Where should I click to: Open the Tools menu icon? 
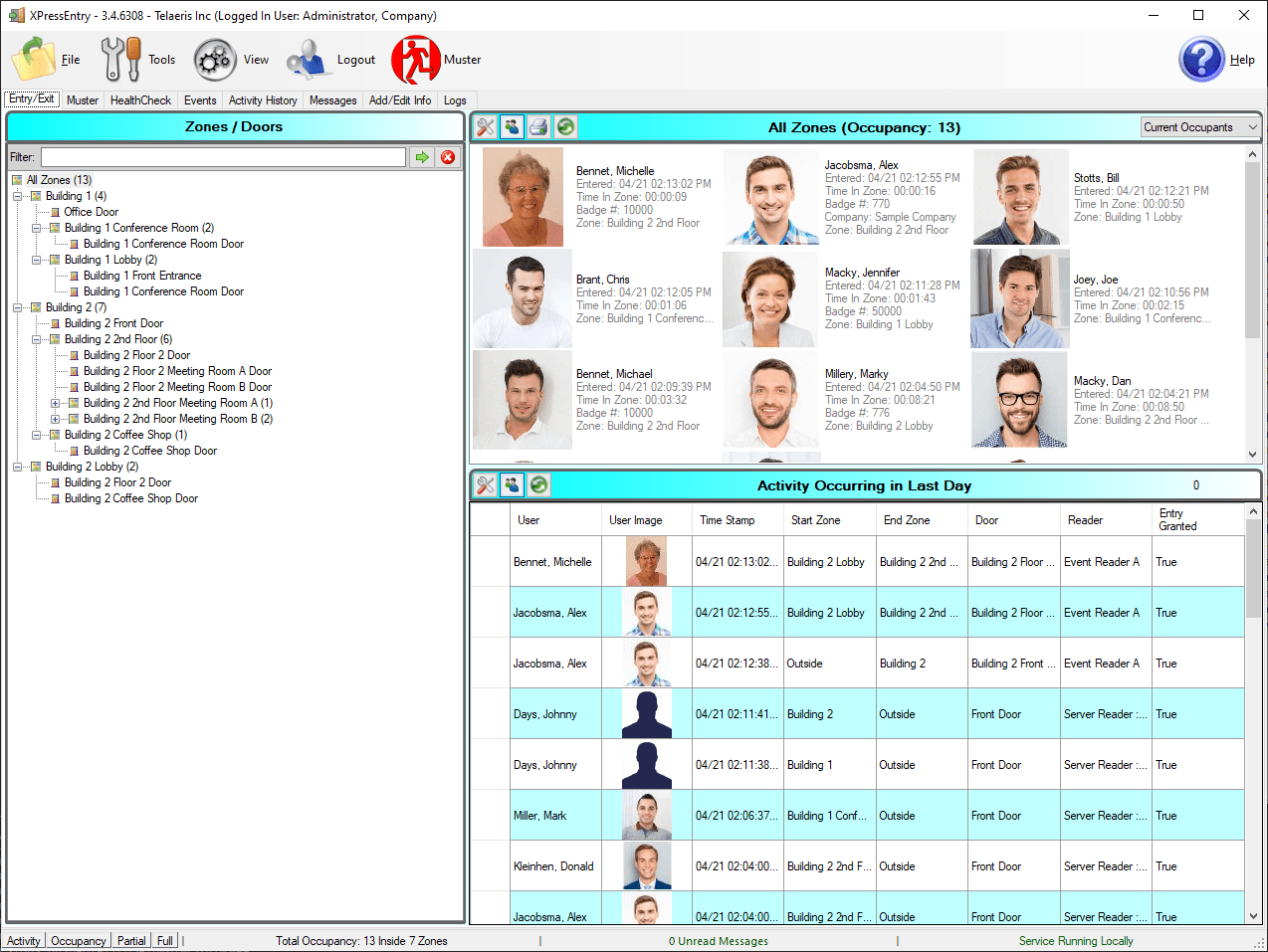pyautogui.click(x=121, y=60)
